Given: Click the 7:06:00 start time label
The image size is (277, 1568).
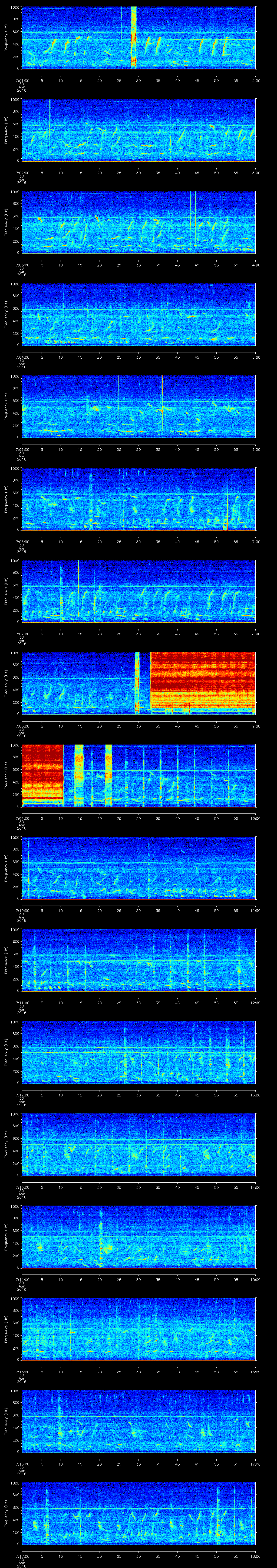Looking at the screenshot, I should (22, 542).
